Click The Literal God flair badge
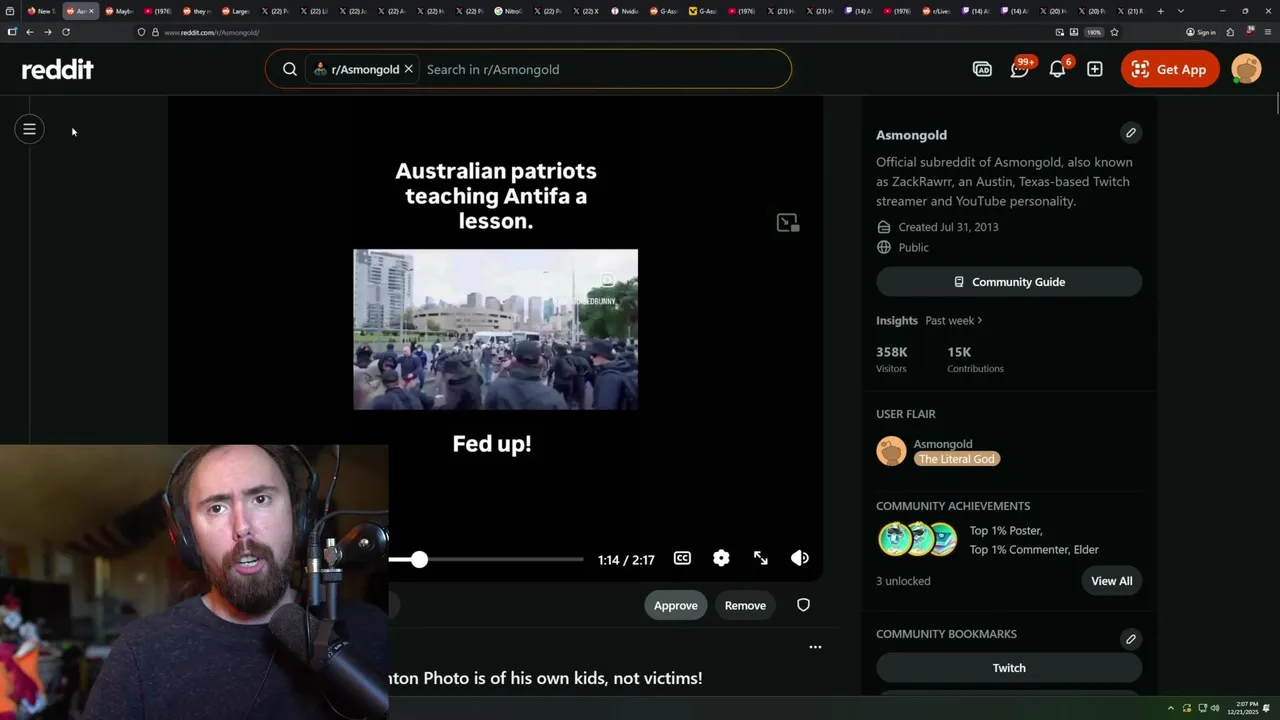 click(x=957, y=459)
